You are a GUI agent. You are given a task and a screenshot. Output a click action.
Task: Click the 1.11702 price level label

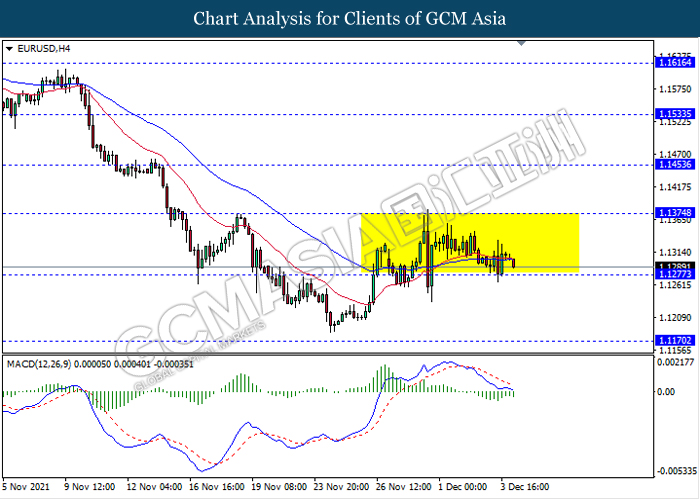tap(675, 340)
